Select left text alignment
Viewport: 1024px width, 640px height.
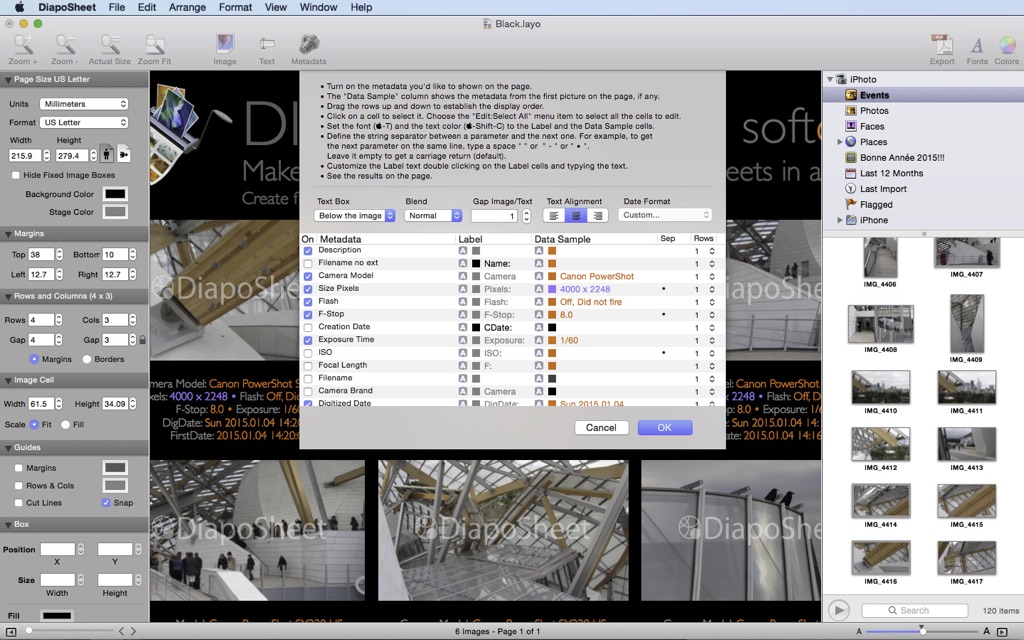(x=554, y=216)
